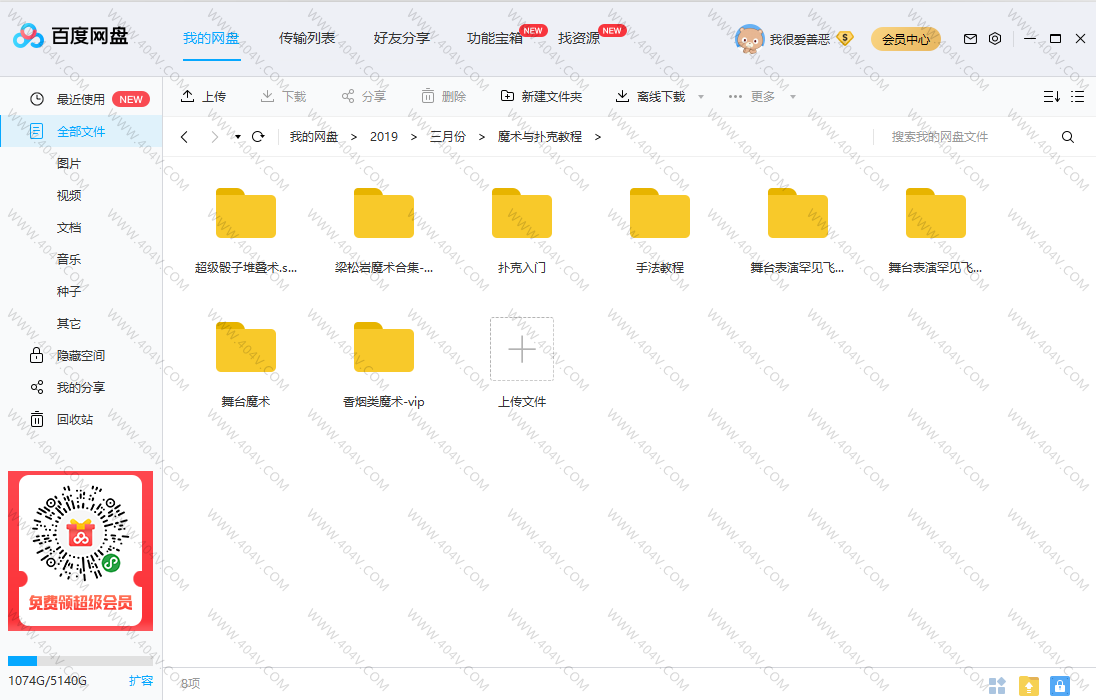Go back with the left arrow
1096x700 pixels.
[184, 137]
